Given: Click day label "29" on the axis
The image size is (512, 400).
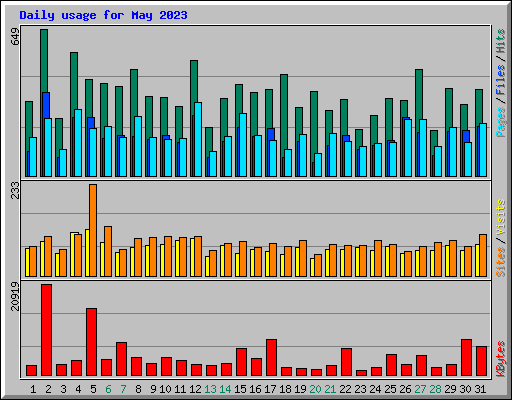Looking at the screenshot, I should tap(450, 389).
